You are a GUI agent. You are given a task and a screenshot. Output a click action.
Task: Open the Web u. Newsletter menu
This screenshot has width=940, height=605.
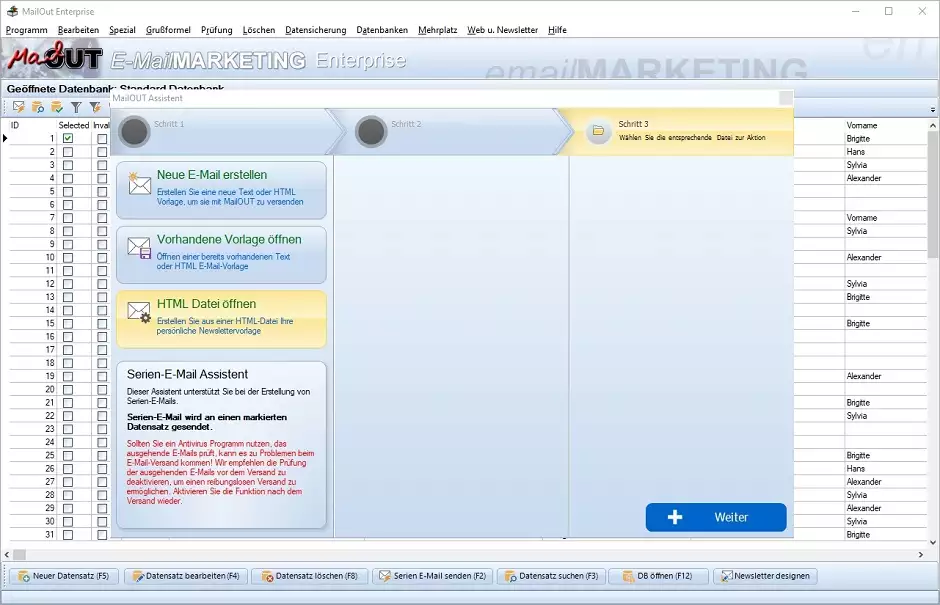(502, 30)
